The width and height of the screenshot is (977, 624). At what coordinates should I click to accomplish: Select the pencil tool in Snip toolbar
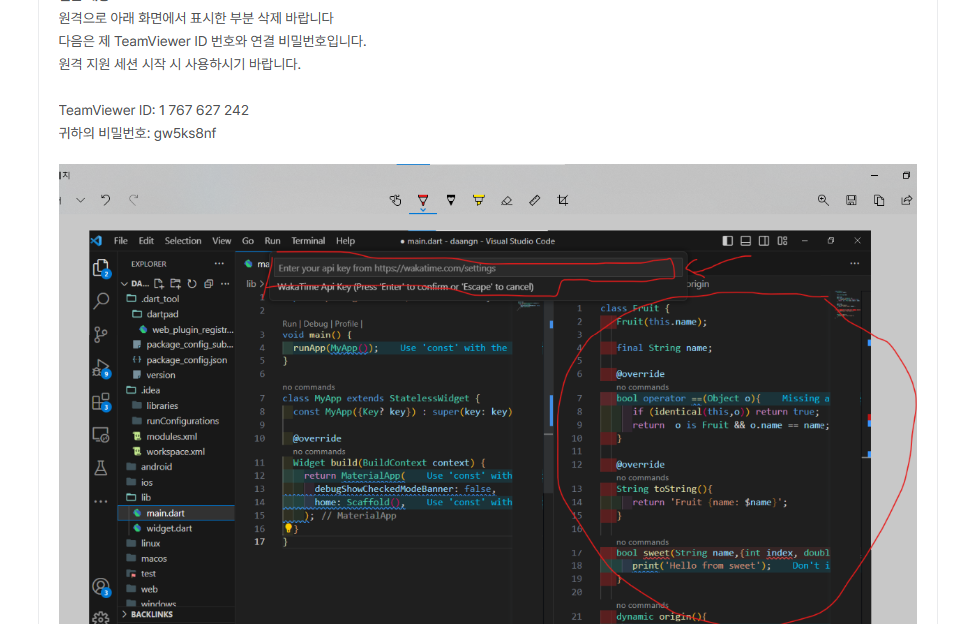click(451, 200)
